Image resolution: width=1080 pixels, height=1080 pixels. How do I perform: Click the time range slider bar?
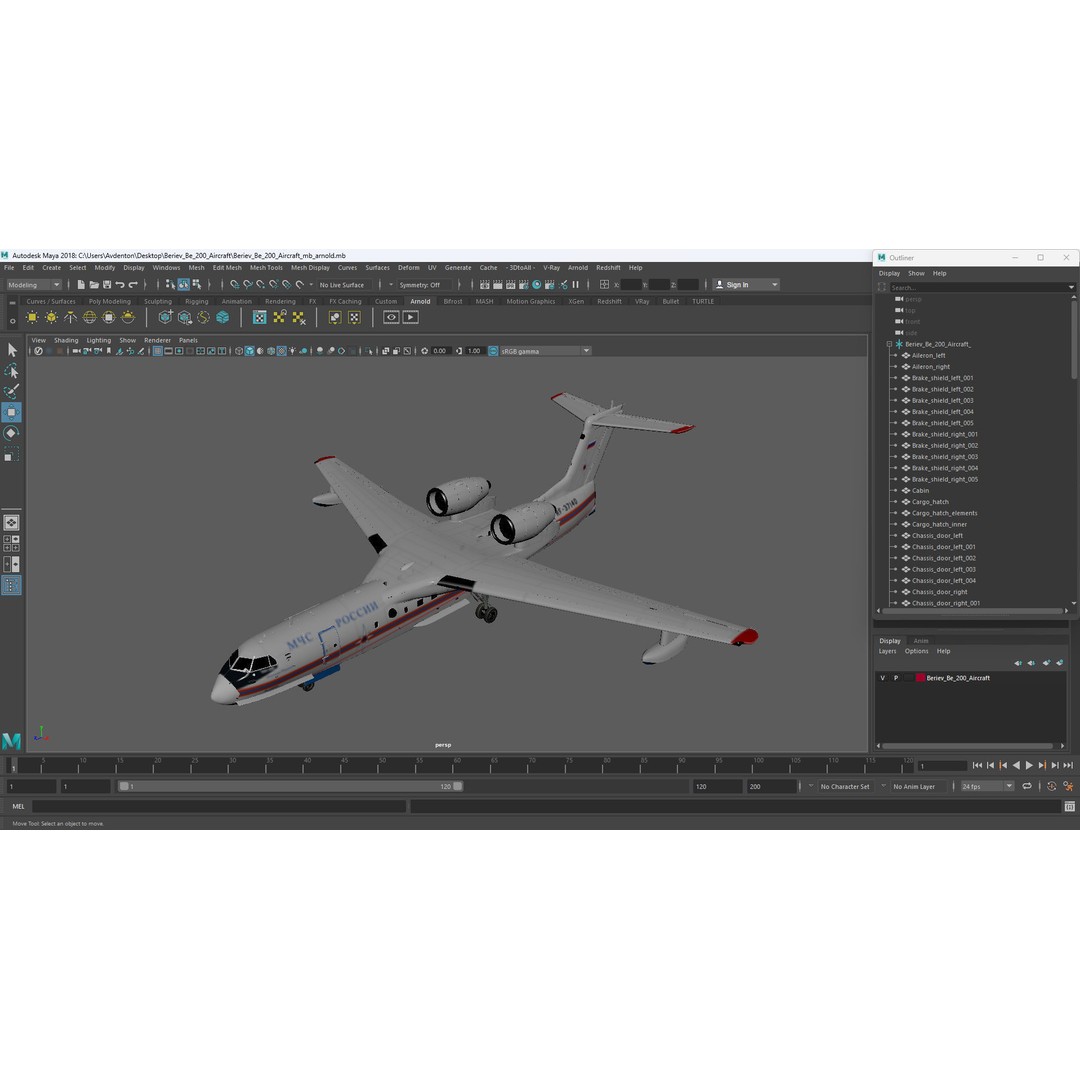[x=290, y=786]
